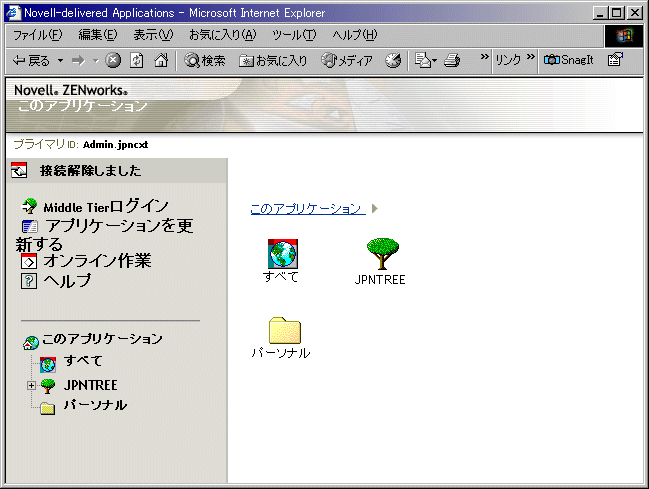The width and height of the screenshot is (649, 489).
Task: Select パーソナル in the sidebar tree
Action: click(x=94, y=406)
